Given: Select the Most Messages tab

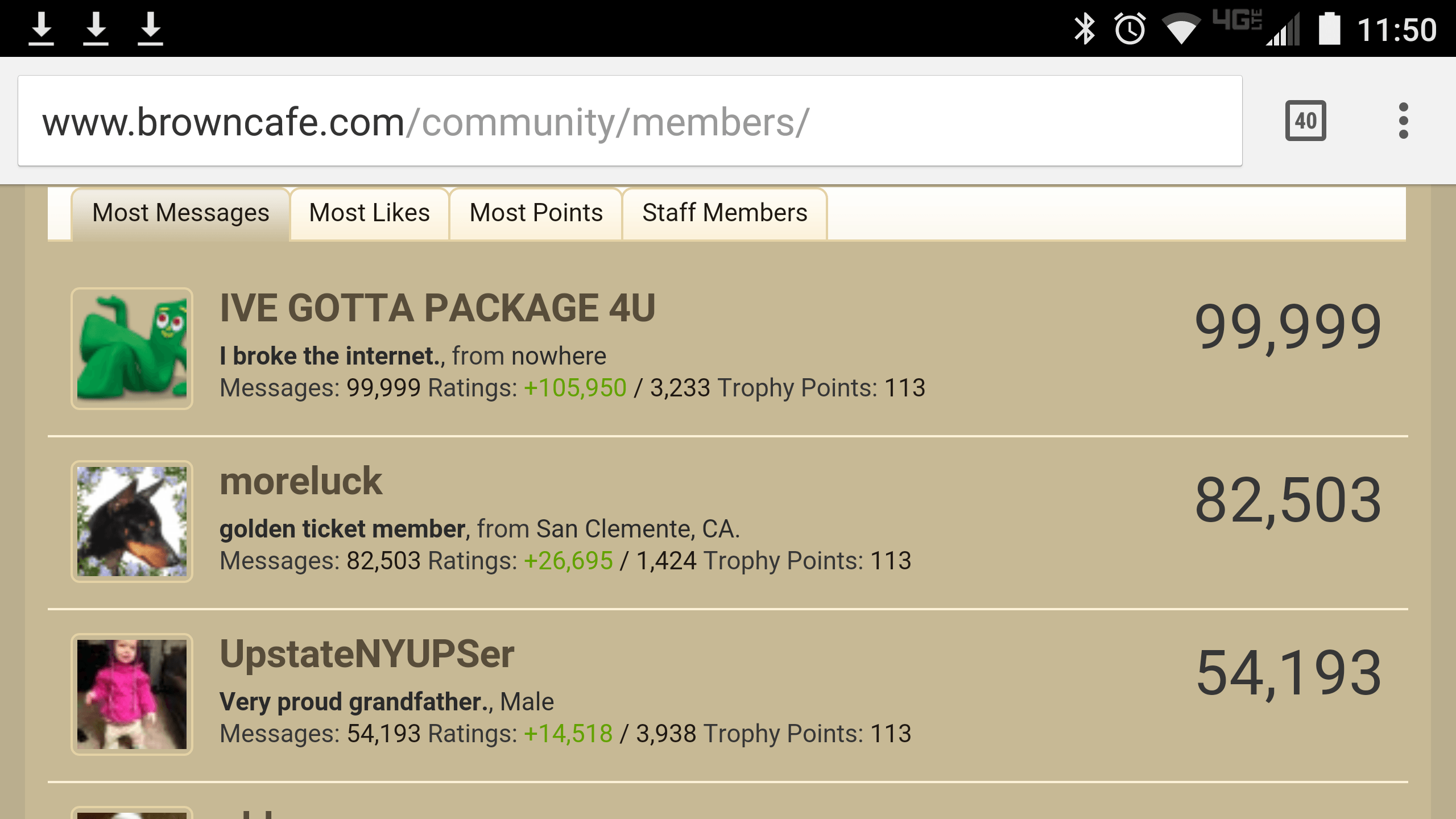Looking at the screenshot, I should tap(180, 213).
